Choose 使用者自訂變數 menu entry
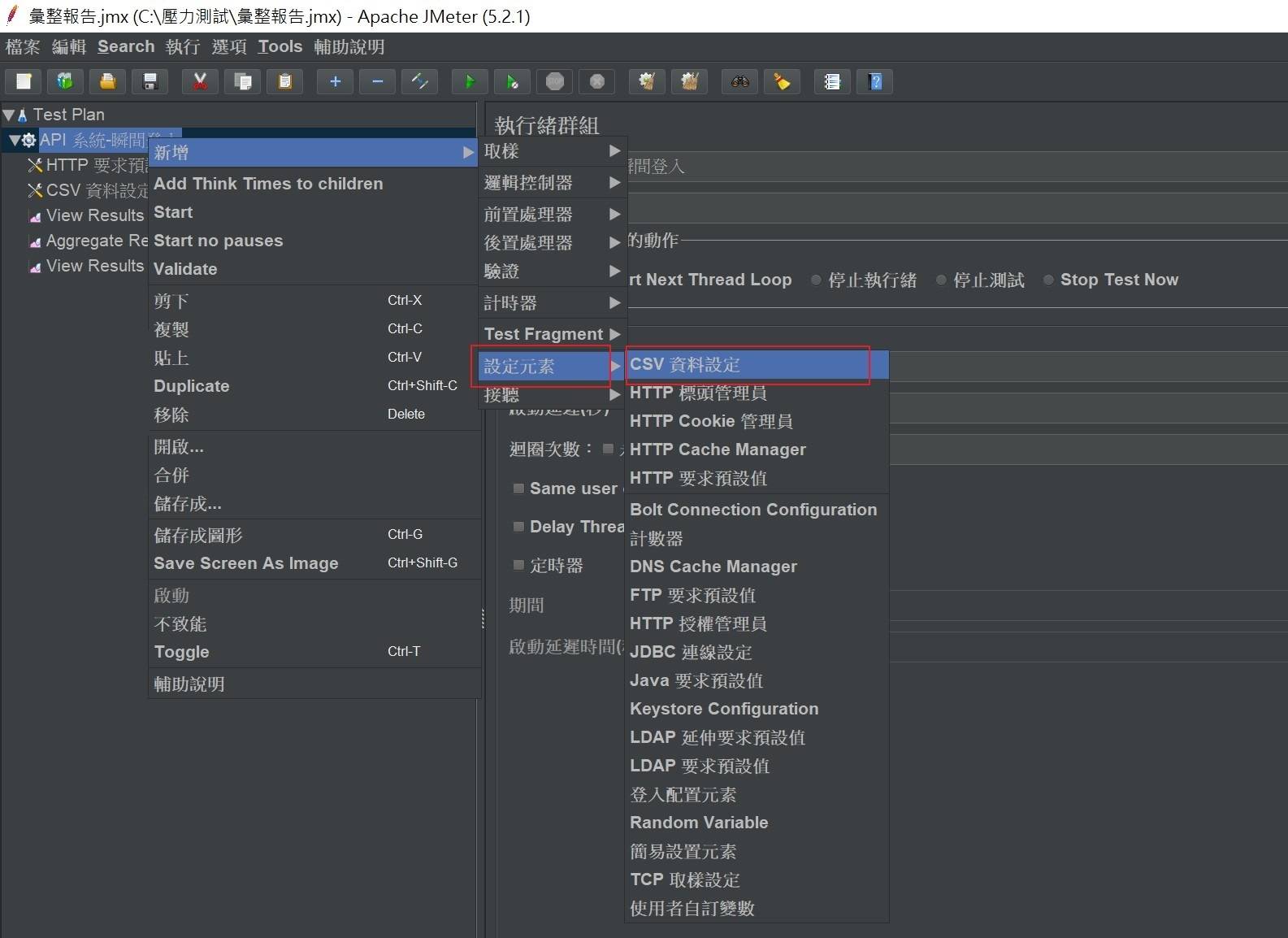 click(757, 908)
